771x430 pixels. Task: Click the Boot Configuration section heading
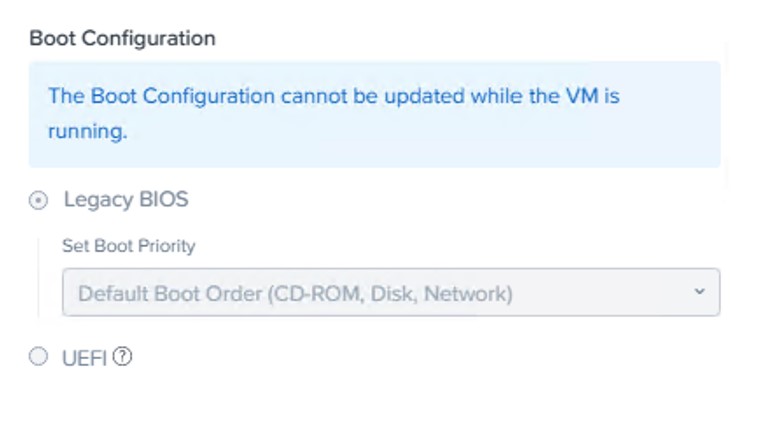tap(122, 39)
